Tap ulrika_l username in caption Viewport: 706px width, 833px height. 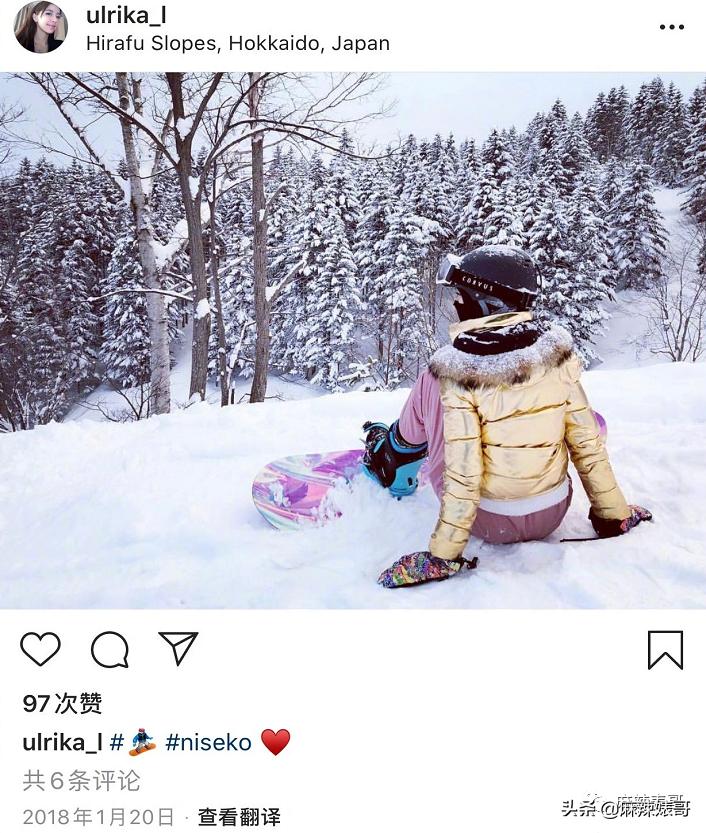pos(62,742)
